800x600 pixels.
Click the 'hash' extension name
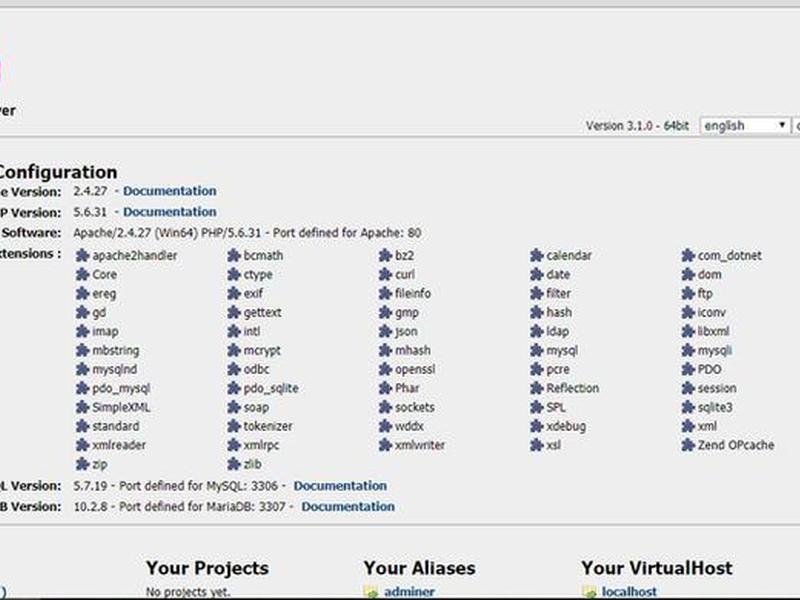559,312
